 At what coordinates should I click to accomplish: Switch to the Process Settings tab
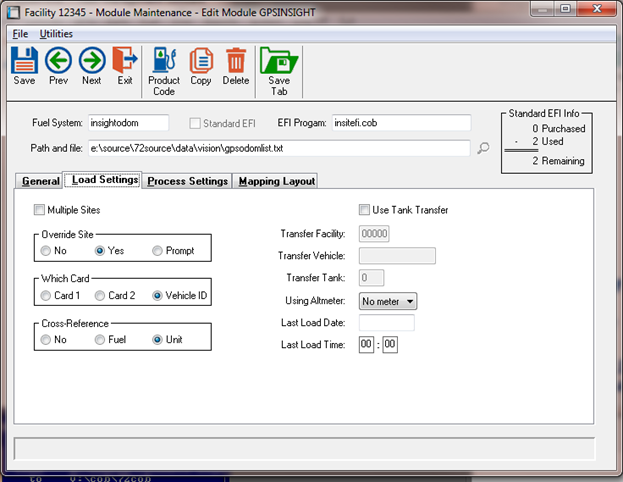coord(187,181)
